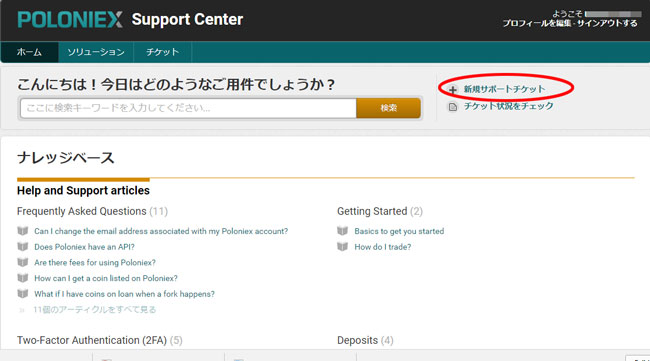Open 'What if I have coins on loan' article

click(x=124, y=294)
